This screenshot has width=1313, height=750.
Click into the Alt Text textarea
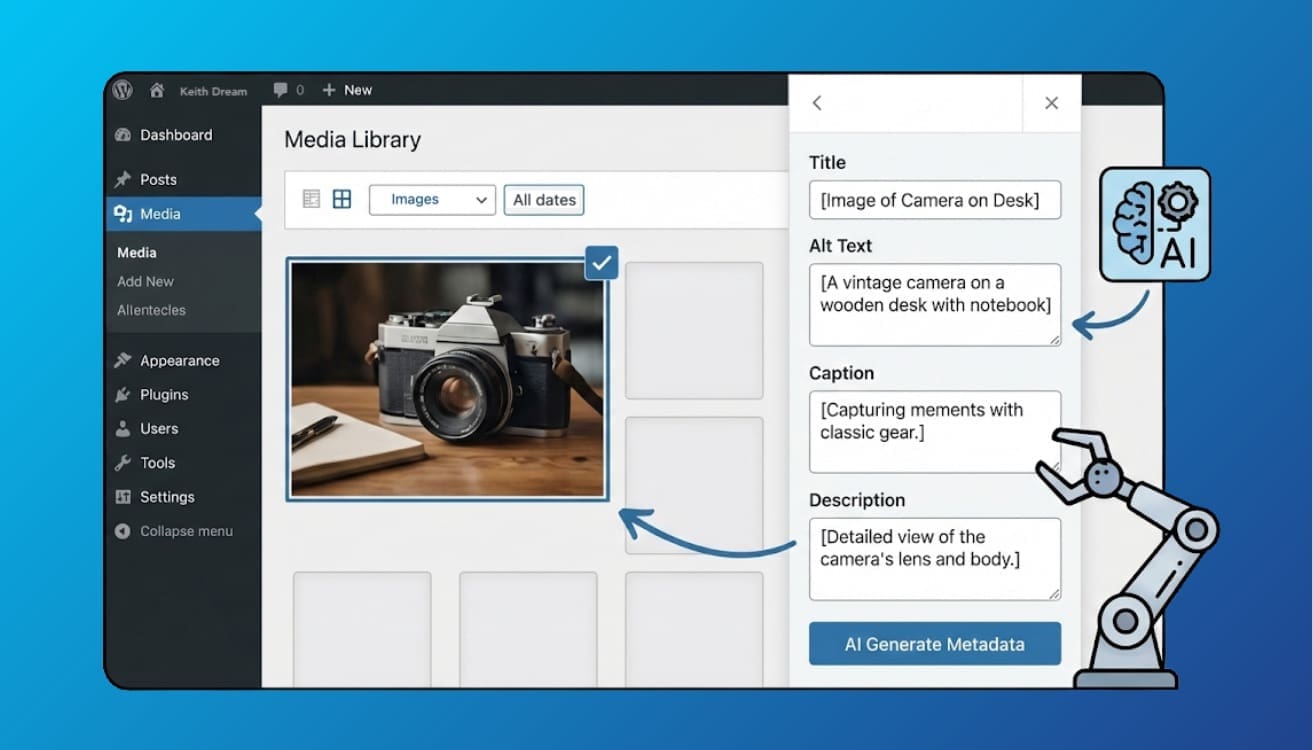[x=935, y=305]
